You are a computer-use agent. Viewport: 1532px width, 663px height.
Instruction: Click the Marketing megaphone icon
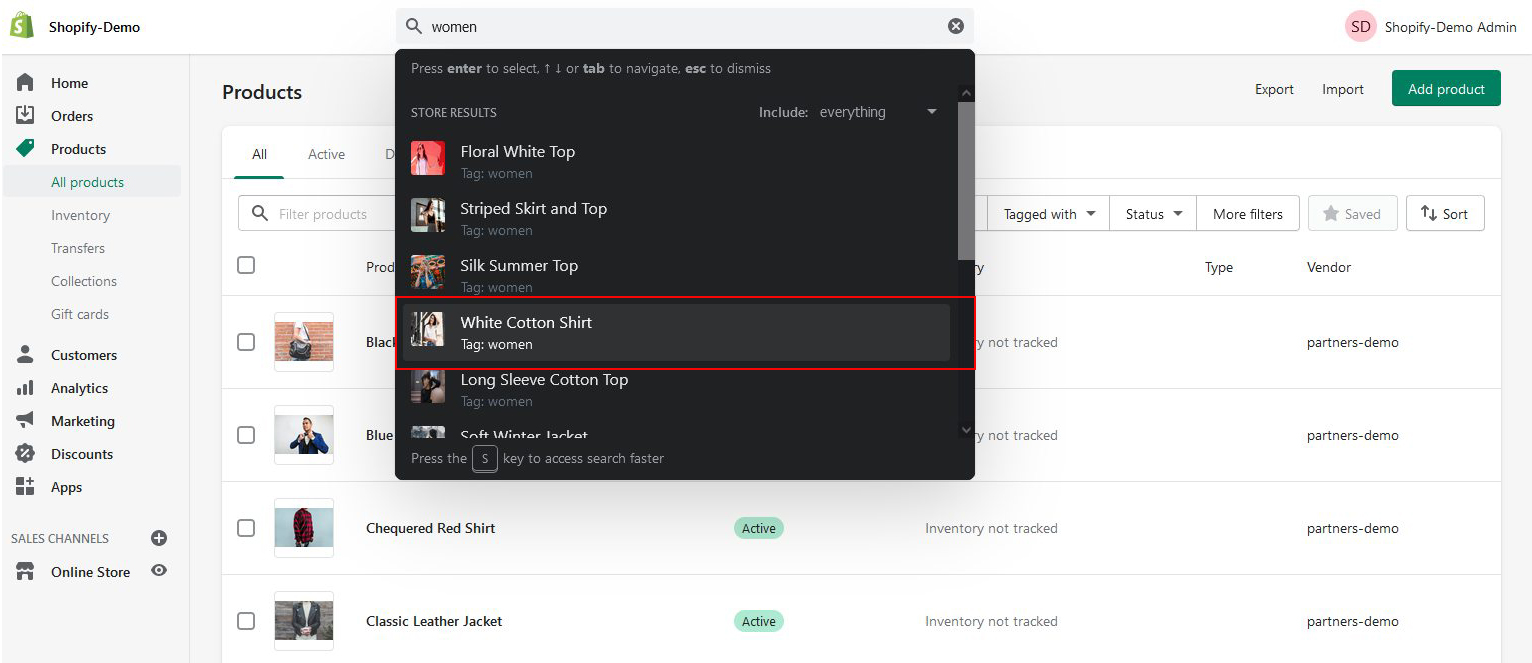pyautogui.click(x=26, y=421)
